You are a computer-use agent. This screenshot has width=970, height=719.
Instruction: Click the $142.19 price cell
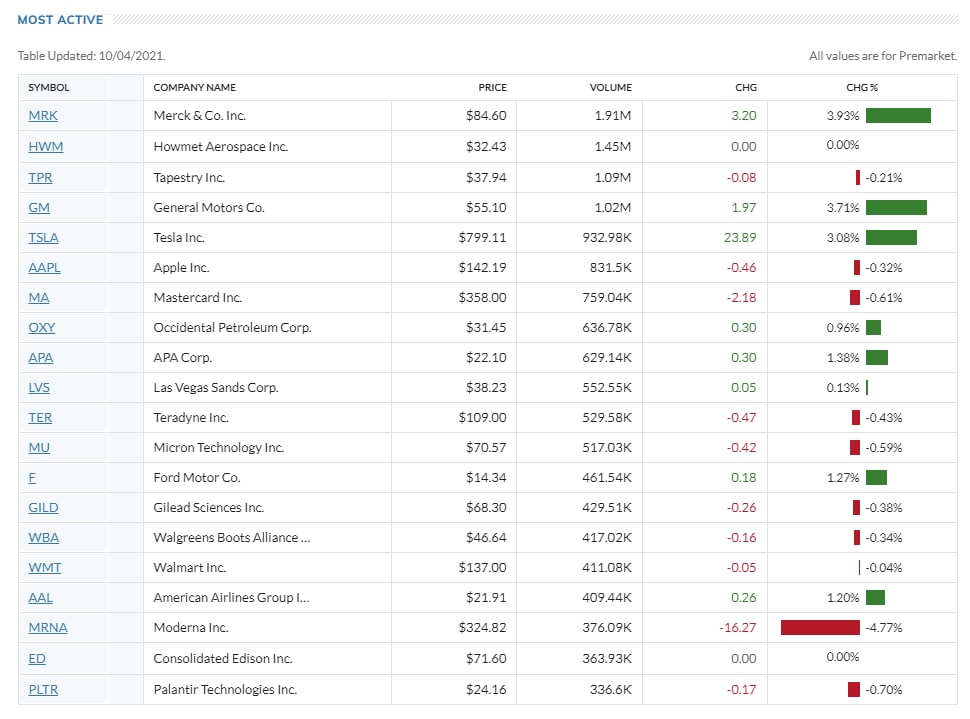[x=483, y=268]
